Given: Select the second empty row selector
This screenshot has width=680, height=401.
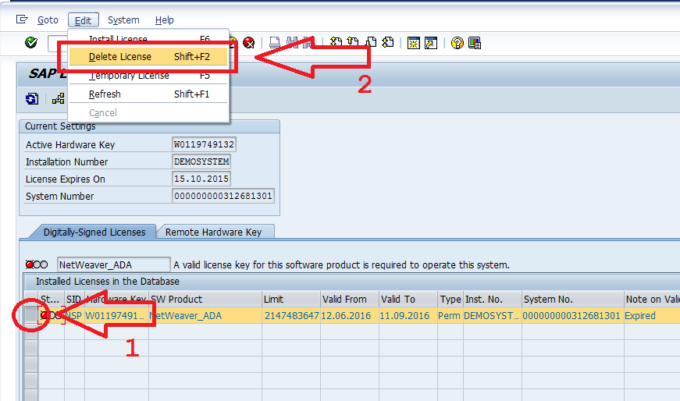Looking at the screenshot, I should click(x=31, y=348).
